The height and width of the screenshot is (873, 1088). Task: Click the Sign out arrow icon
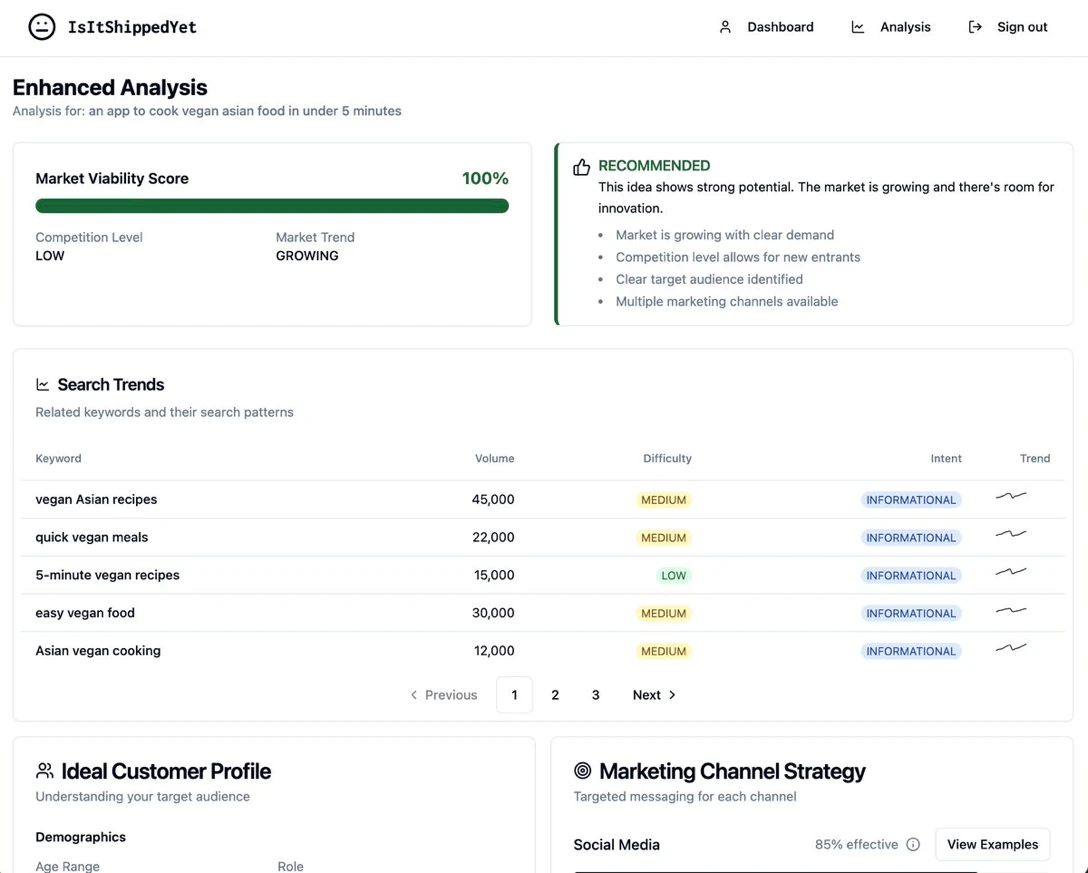click(x=975, y=27)
